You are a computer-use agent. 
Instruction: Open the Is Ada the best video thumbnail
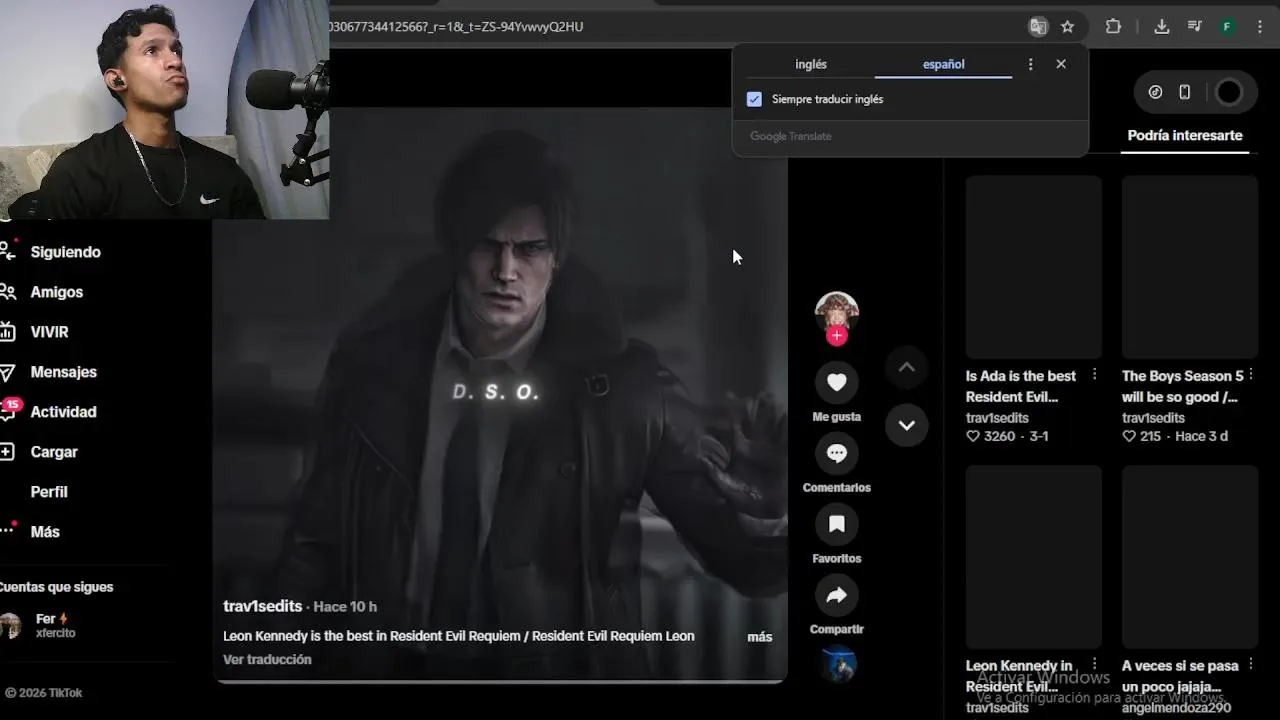click(1034, 267)
